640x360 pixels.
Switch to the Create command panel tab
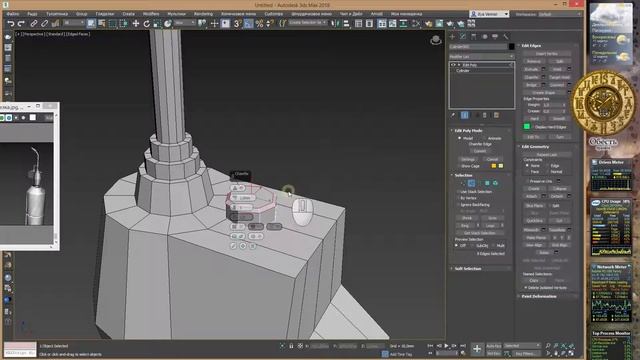coord(452,37)
